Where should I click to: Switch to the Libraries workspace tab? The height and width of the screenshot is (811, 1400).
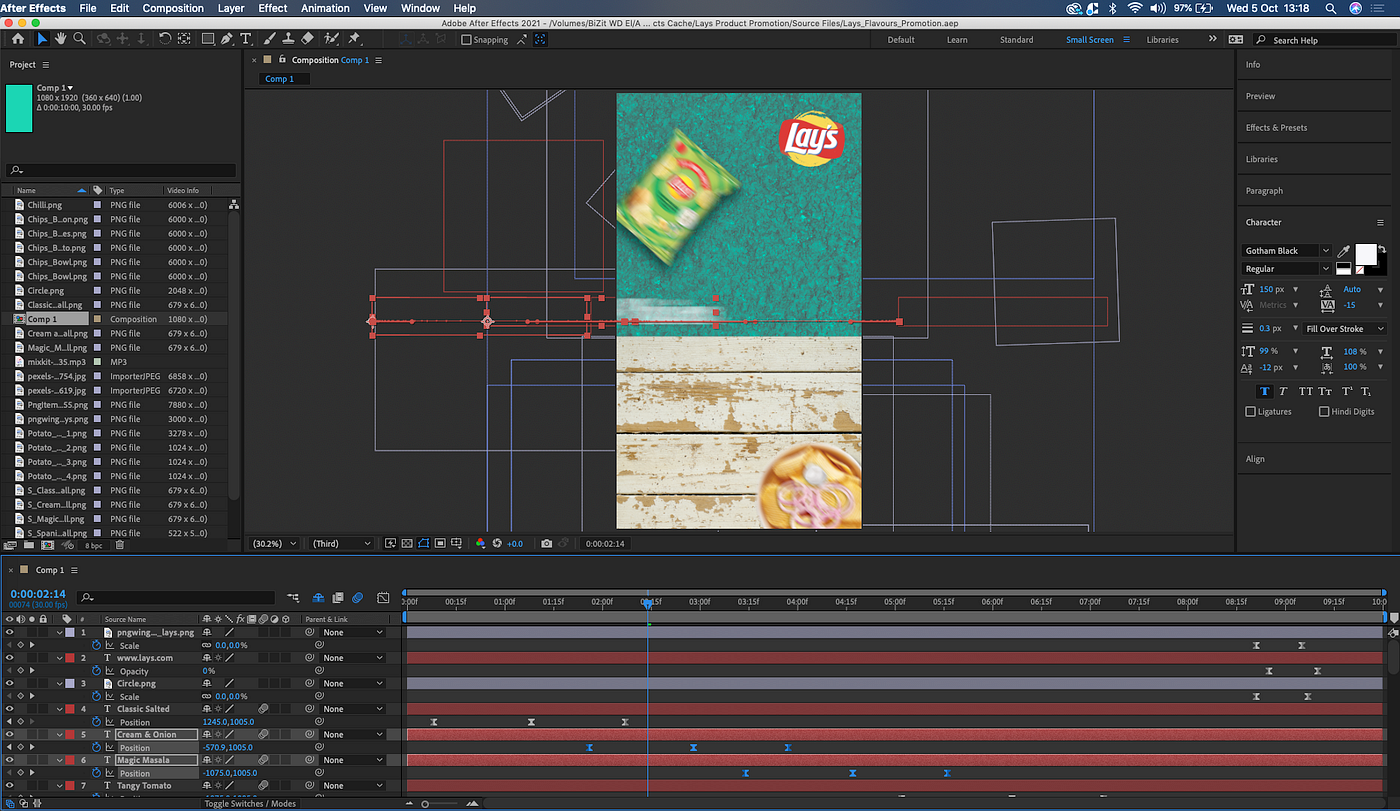(x=1162, y=40)
